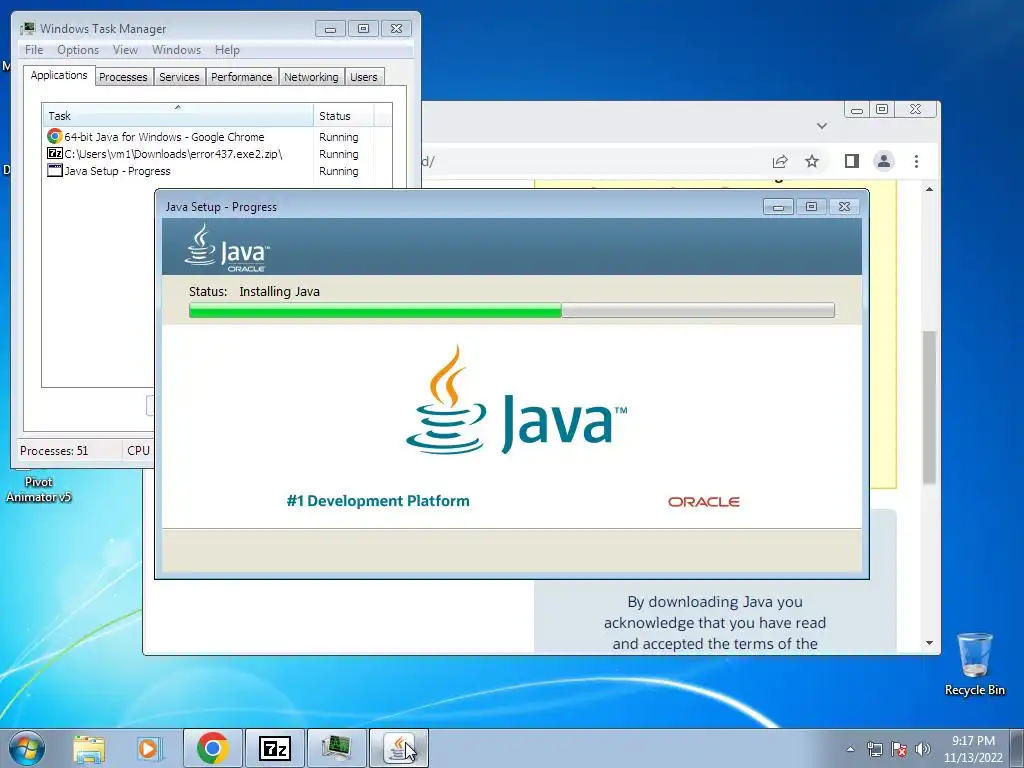
Task: Switch to the Performance tab
Action: 242,77
